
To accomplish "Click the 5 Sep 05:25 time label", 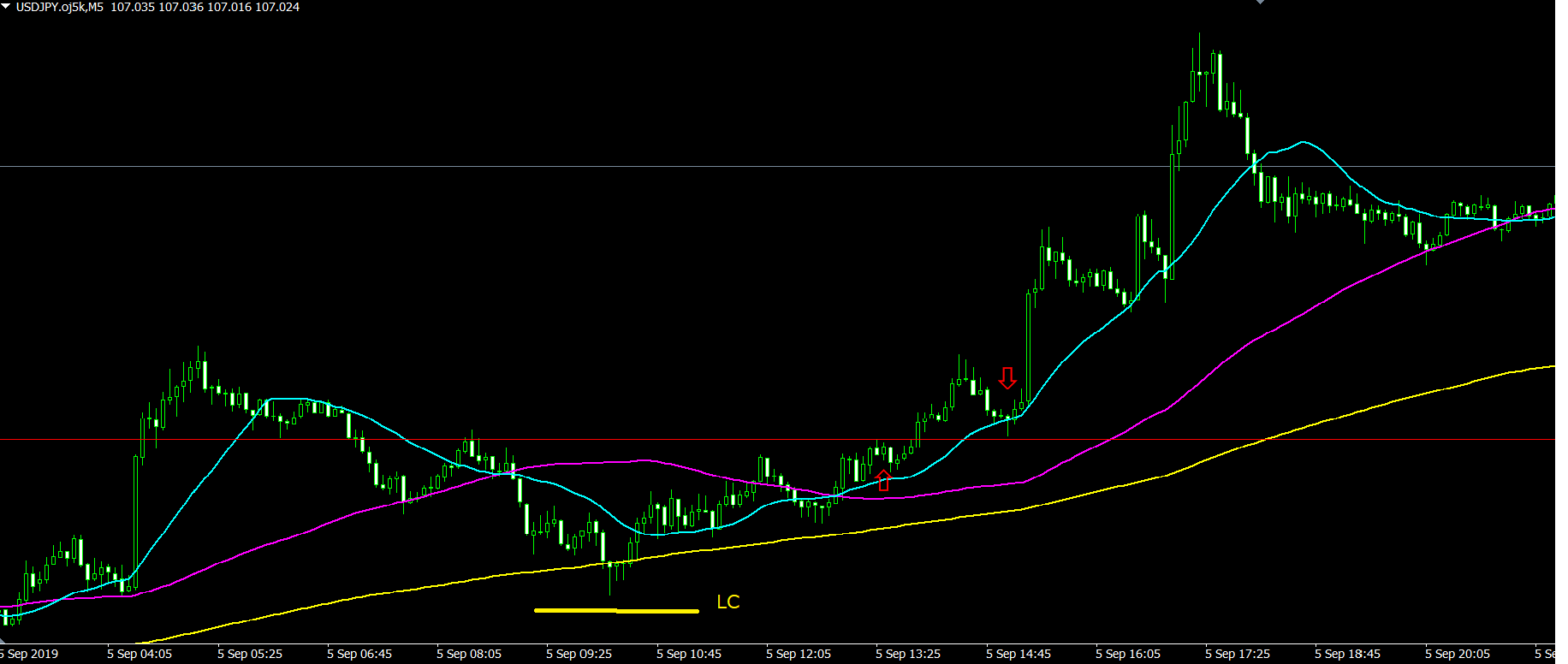I will (x=250, y=654).
